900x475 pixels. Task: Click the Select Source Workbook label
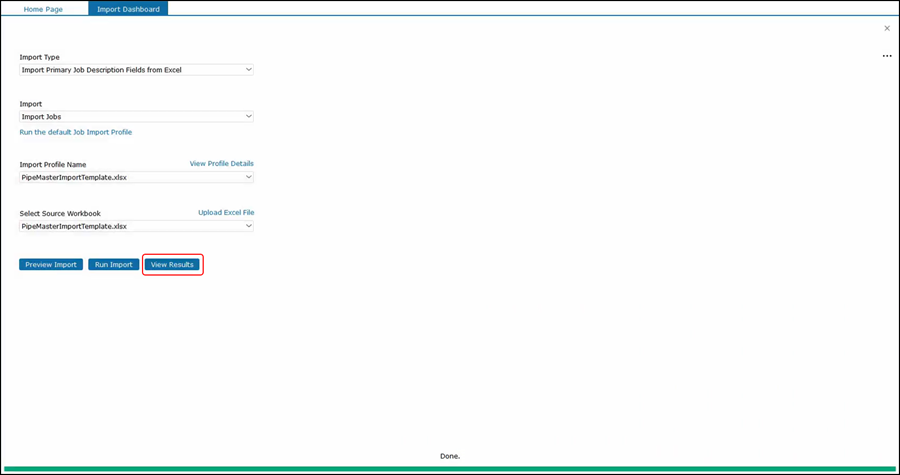tap(60, 214)
